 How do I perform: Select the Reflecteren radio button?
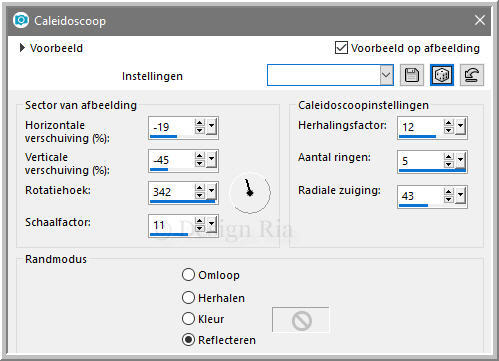(x=188, y=340)
